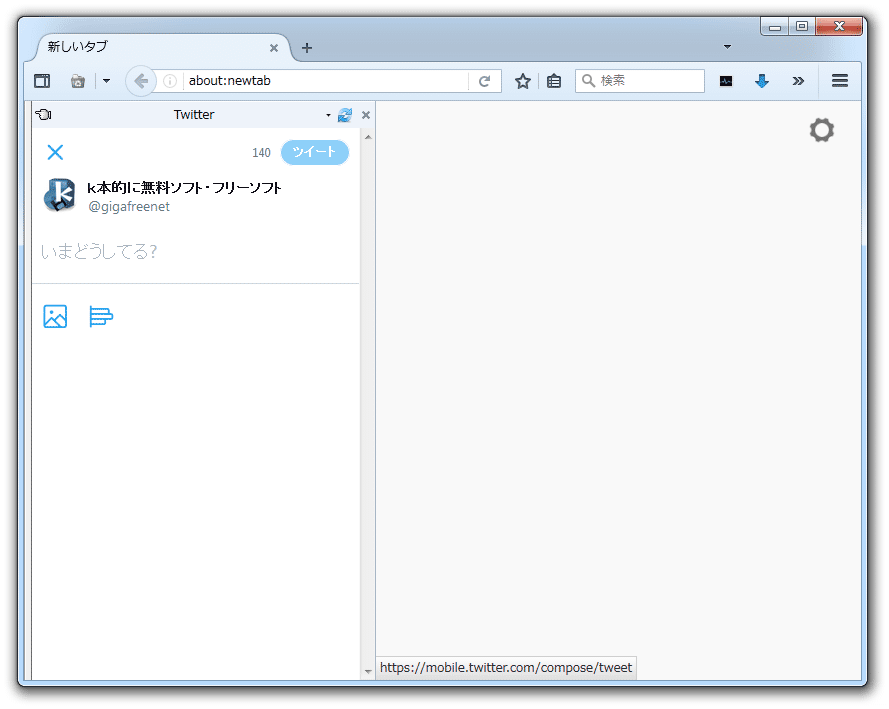This screenshot has width=889, height=709.
Task: Click sidebar scrollbar up arrow
Action: pos(368,137)
